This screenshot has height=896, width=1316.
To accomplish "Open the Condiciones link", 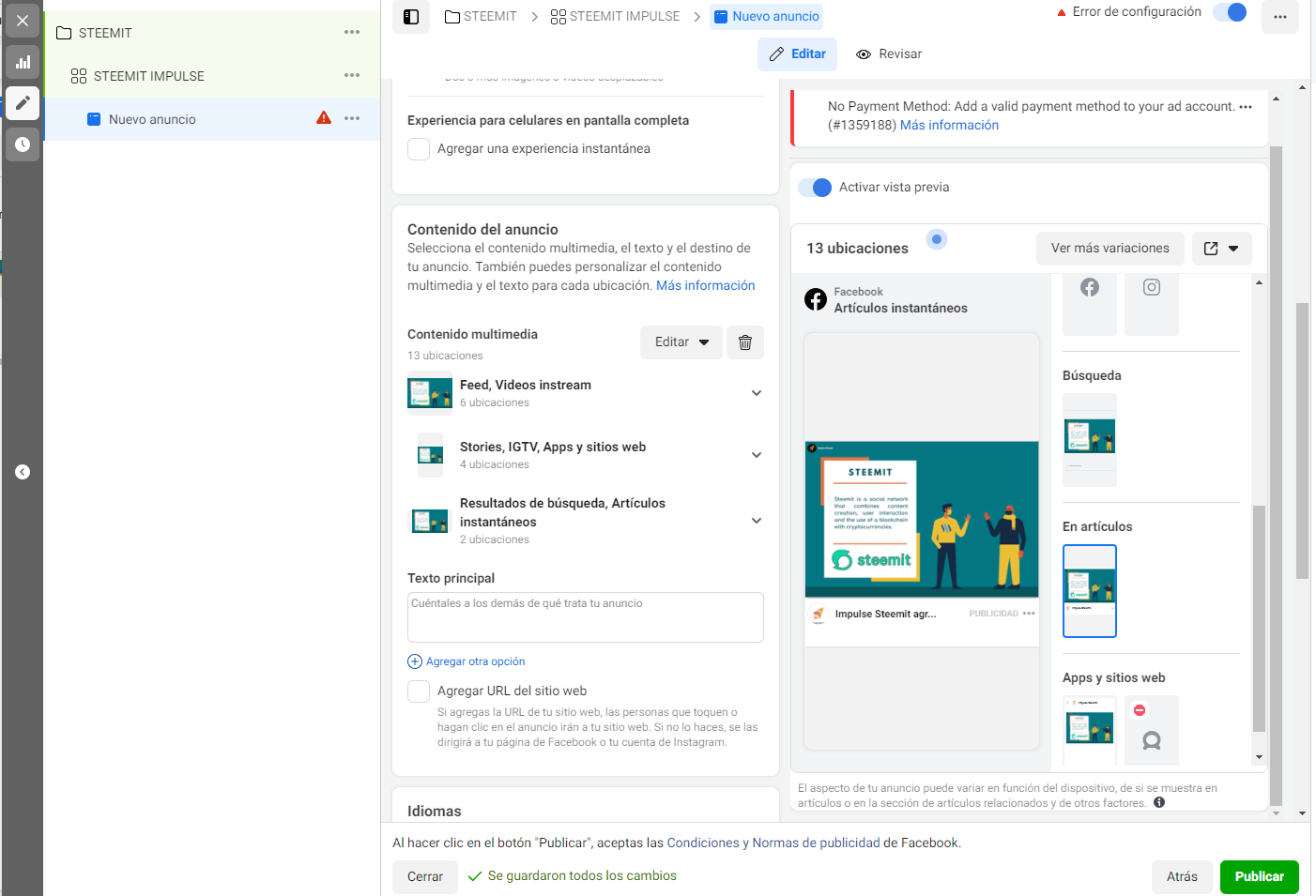I will coord(703,843).
